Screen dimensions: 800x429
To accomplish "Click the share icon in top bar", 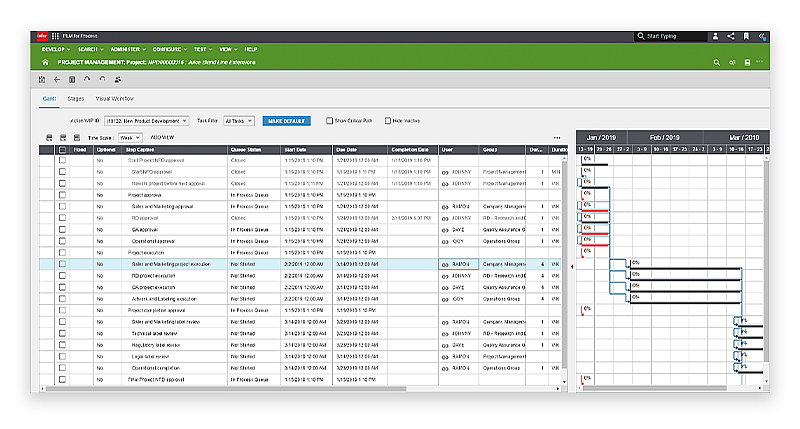I will point(731,36).
